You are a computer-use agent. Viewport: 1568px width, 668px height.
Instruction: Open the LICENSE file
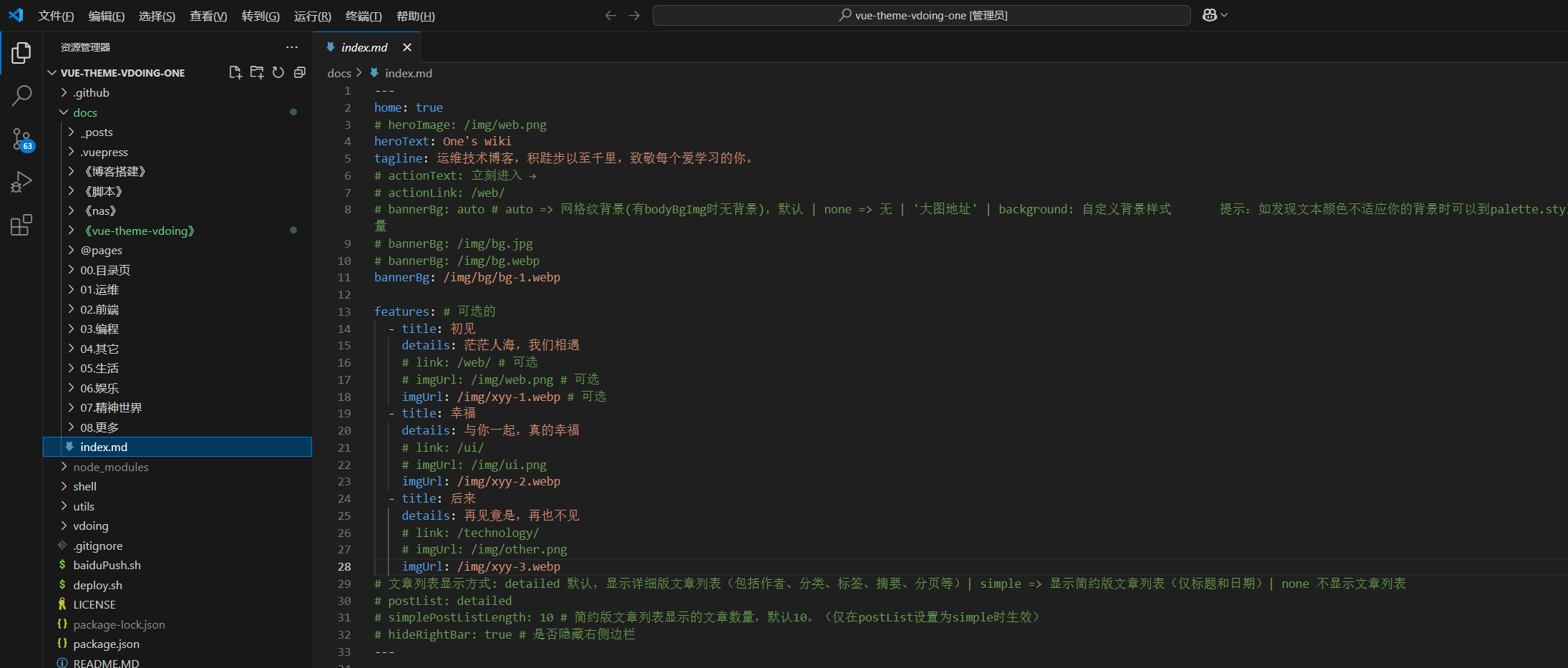(177, 605)
